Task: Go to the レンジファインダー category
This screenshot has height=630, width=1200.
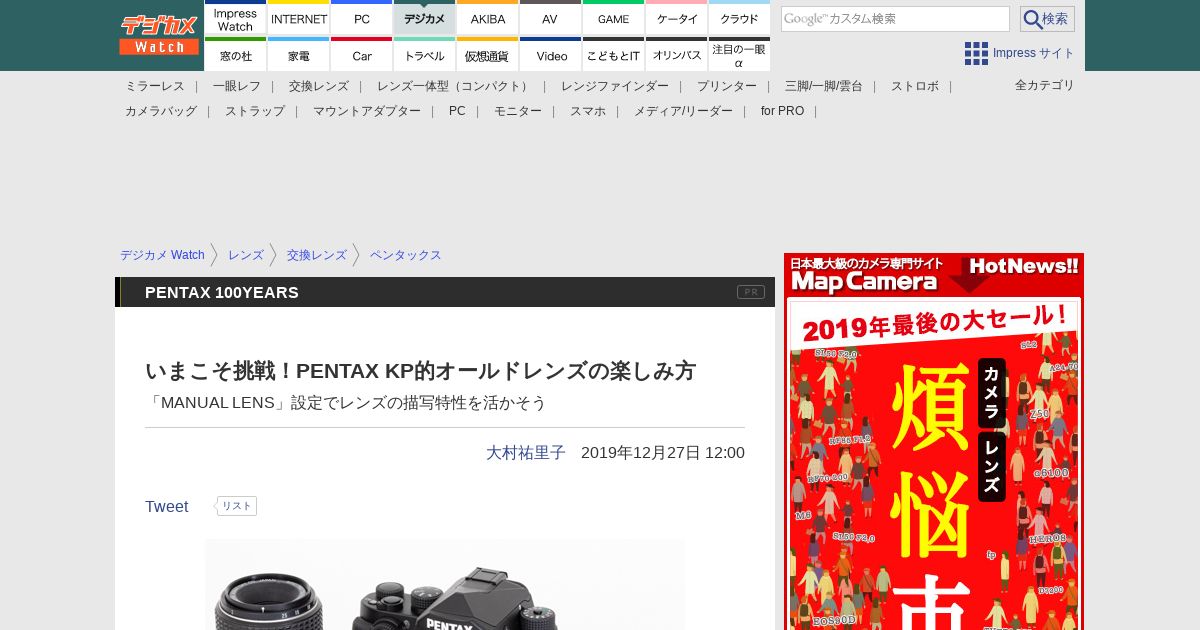Action: click(x=615, y=86)
